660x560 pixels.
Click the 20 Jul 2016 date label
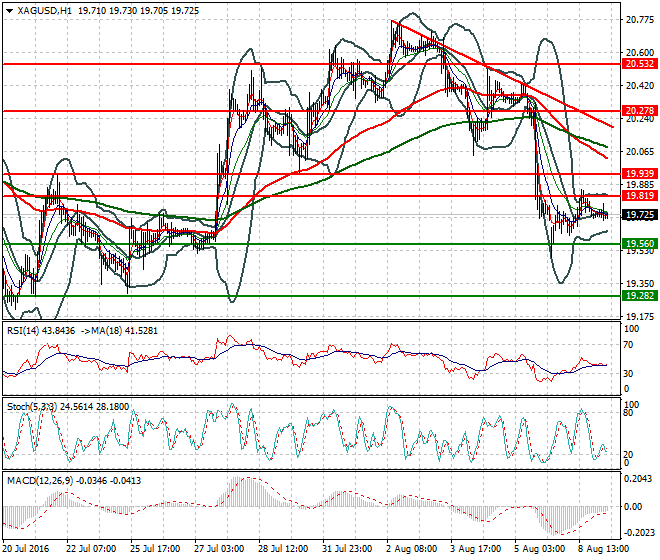pyautogui.click(x=26, y=549)
